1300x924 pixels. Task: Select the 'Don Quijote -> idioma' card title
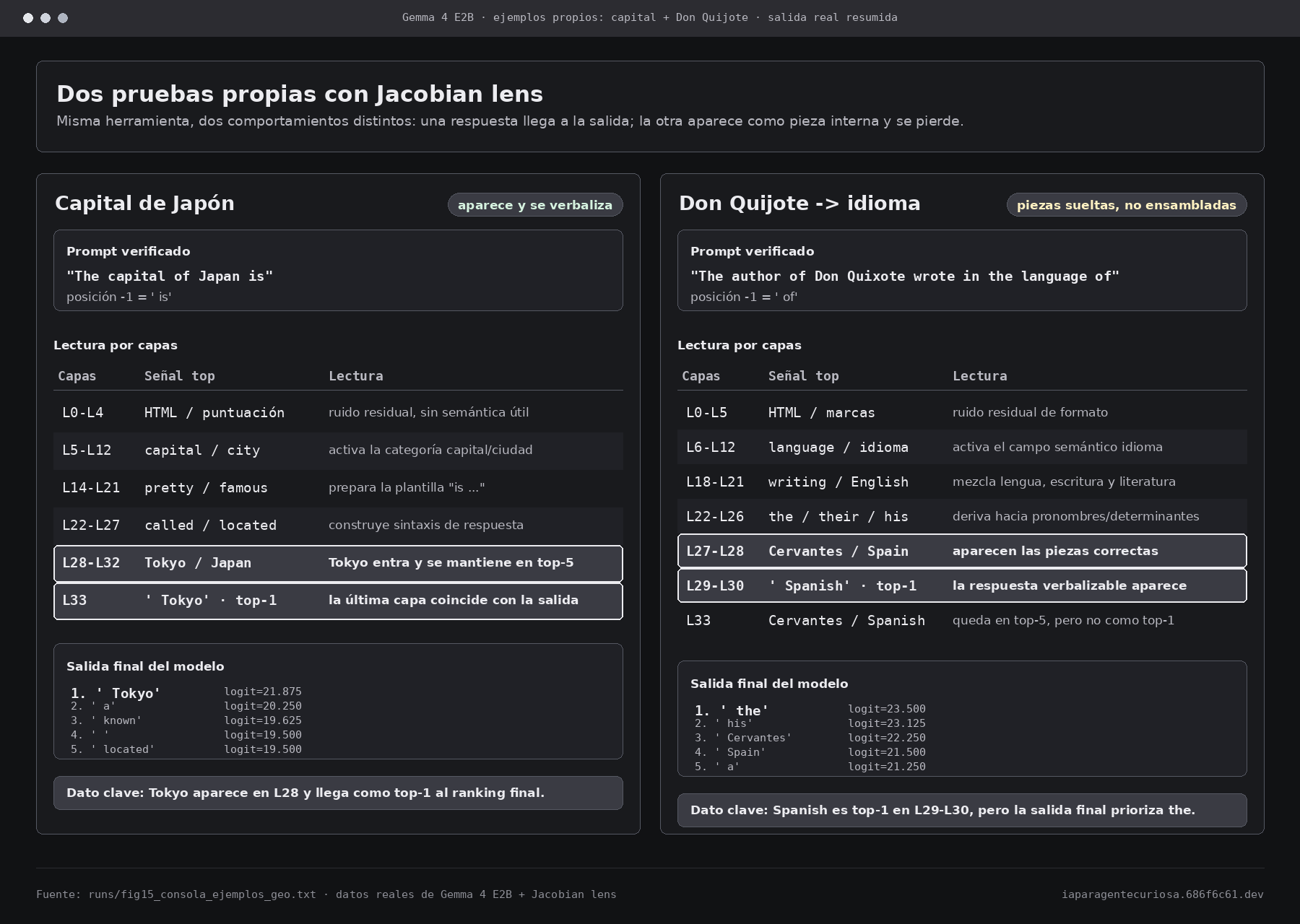coord(799,204)
